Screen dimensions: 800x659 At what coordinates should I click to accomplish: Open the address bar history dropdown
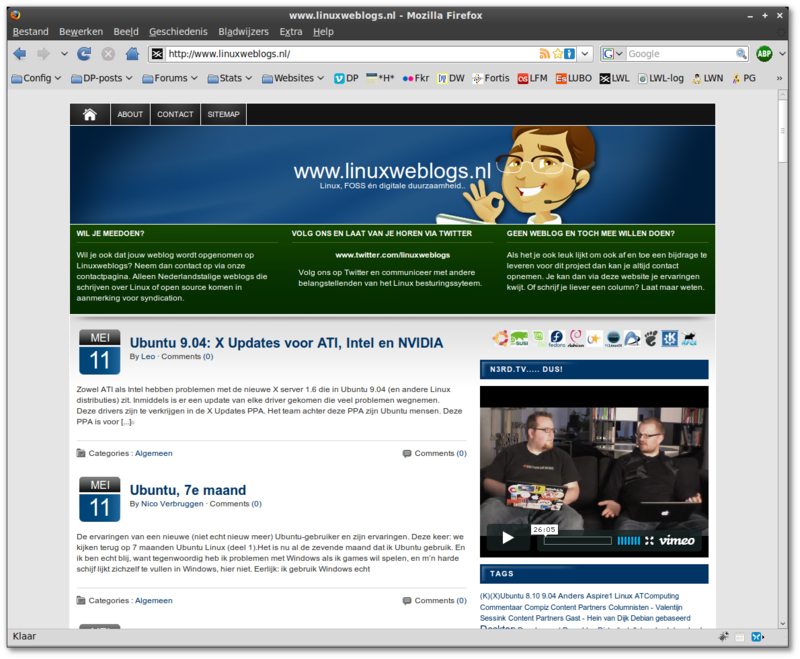tap(585, 54)
